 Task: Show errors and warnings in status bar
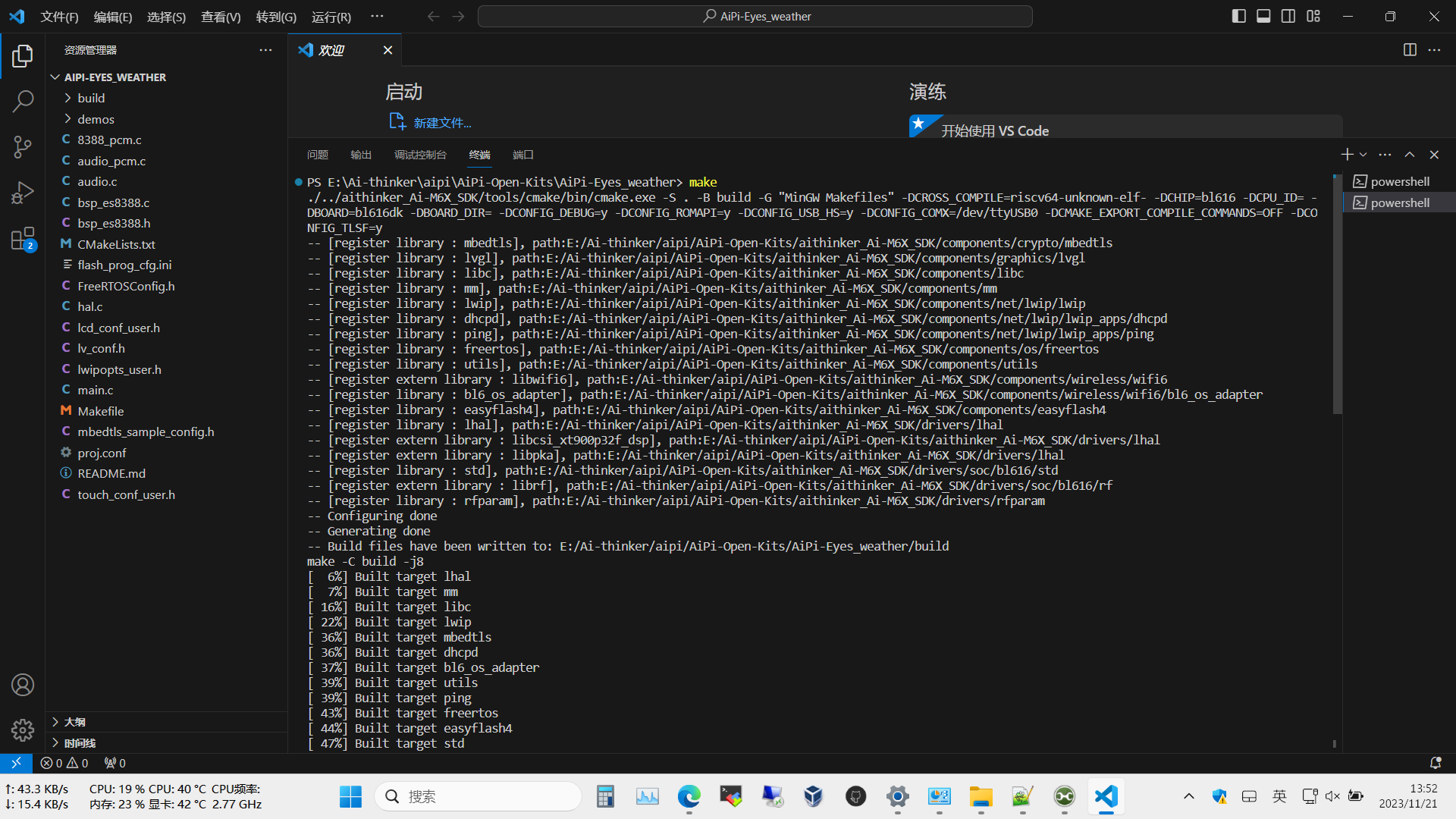click(x=64, y=763)
